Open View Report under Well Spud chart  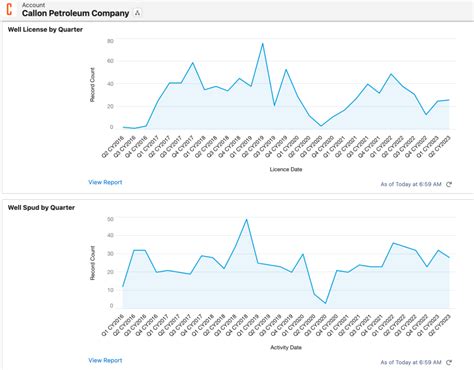click(105, 360)
